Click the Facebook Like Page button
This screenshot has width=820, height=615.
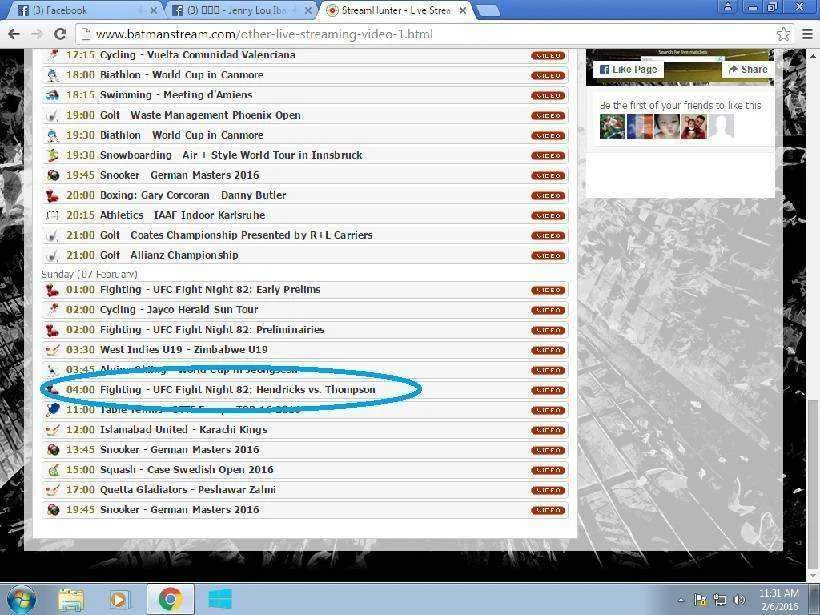[x=628, y=70]
